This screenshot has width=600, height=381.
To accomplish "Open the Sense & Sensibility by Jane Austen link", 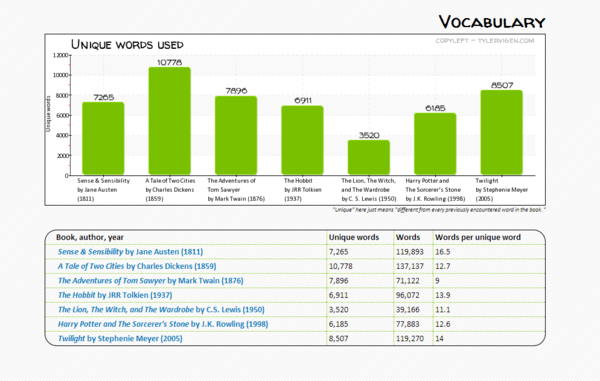I will point(130,252).
